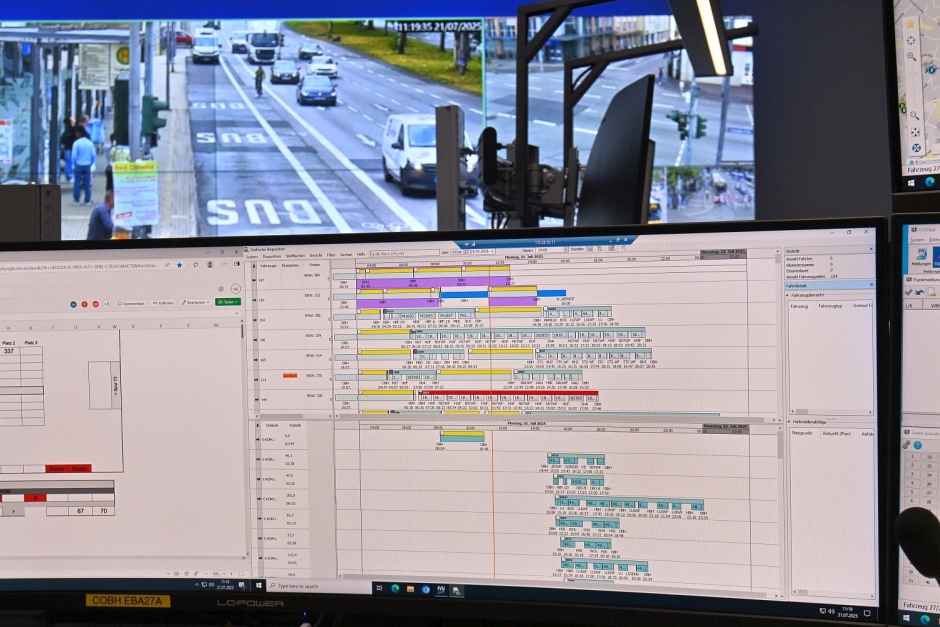This screenshot has height=627, width=940.
Task: Click the arrow icon for vehicle row 144
Action: (257, 399)
